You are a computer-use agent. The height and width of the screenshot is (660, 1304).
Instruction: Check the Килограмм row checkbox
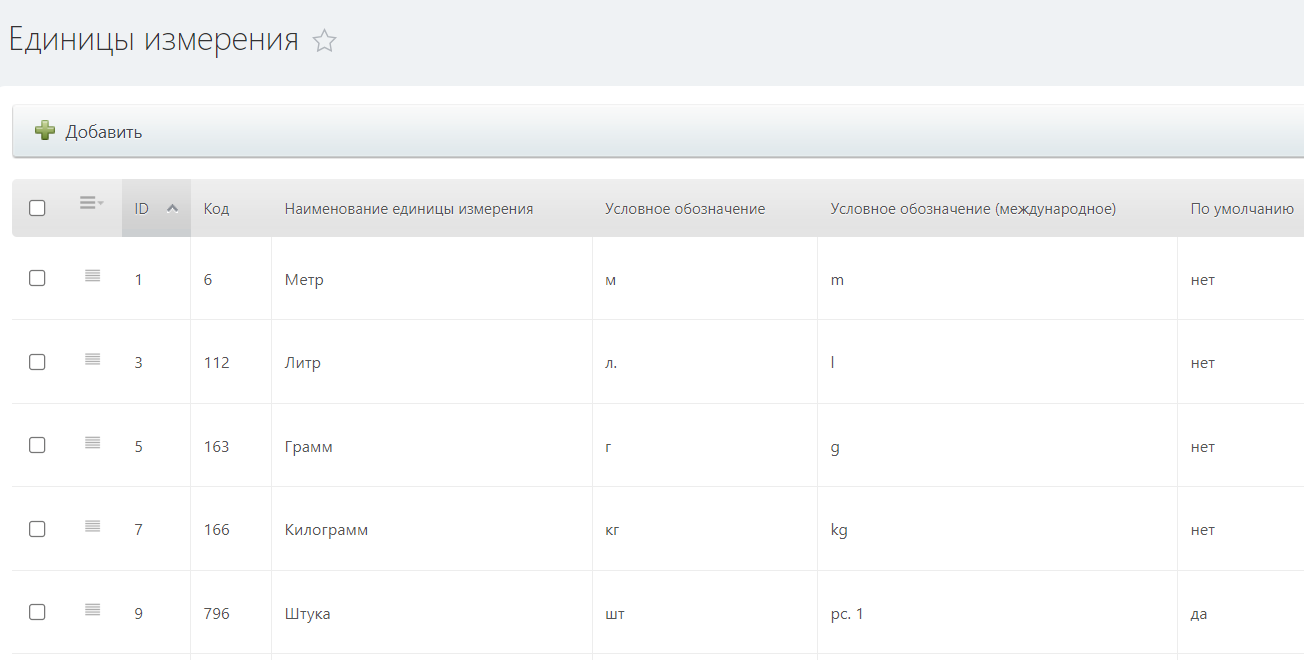click(37, 529)
